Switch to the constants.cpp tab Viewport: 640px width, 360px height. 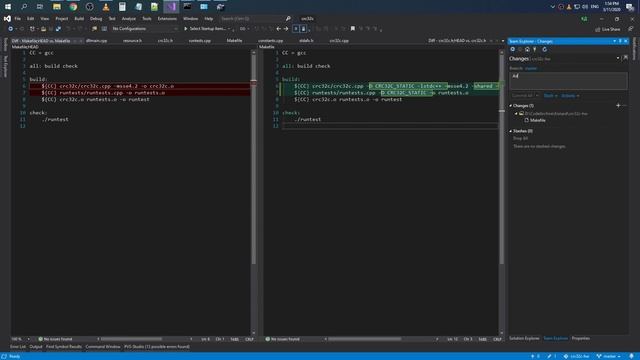pyautogui.click(x=271, y=40)
